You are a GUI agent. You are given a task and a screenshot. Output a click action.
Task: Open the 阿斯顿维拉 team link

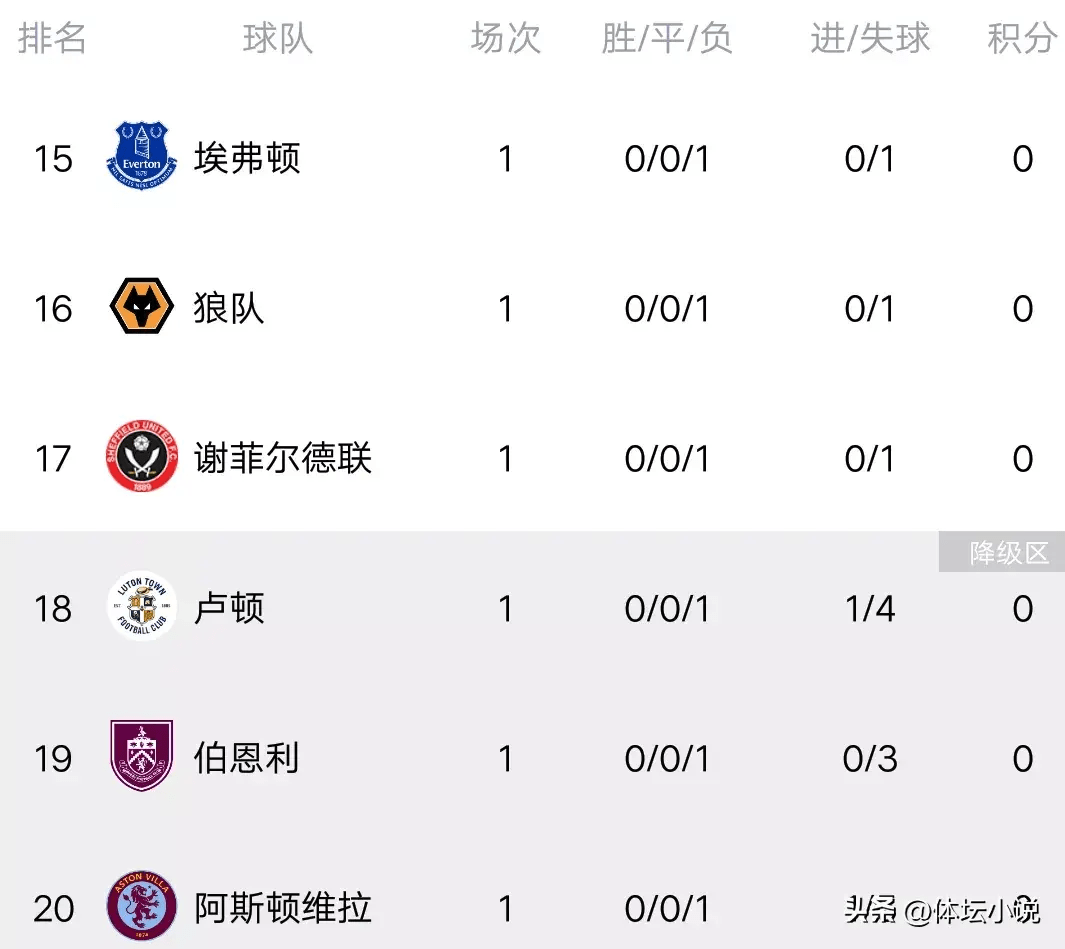point(283,908)
